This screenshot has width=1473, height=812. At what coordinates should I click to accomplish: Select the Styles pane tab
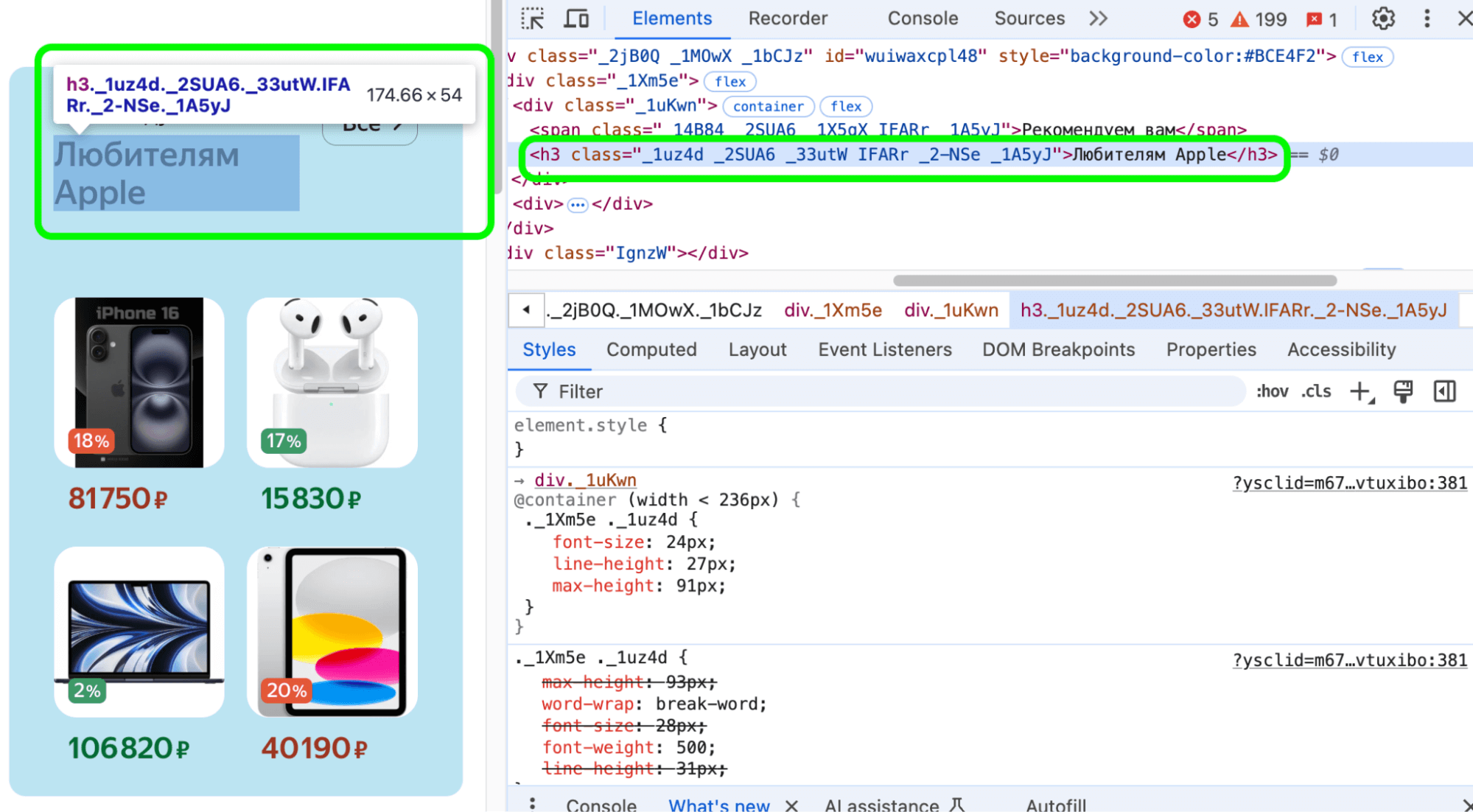coord(549,349)
